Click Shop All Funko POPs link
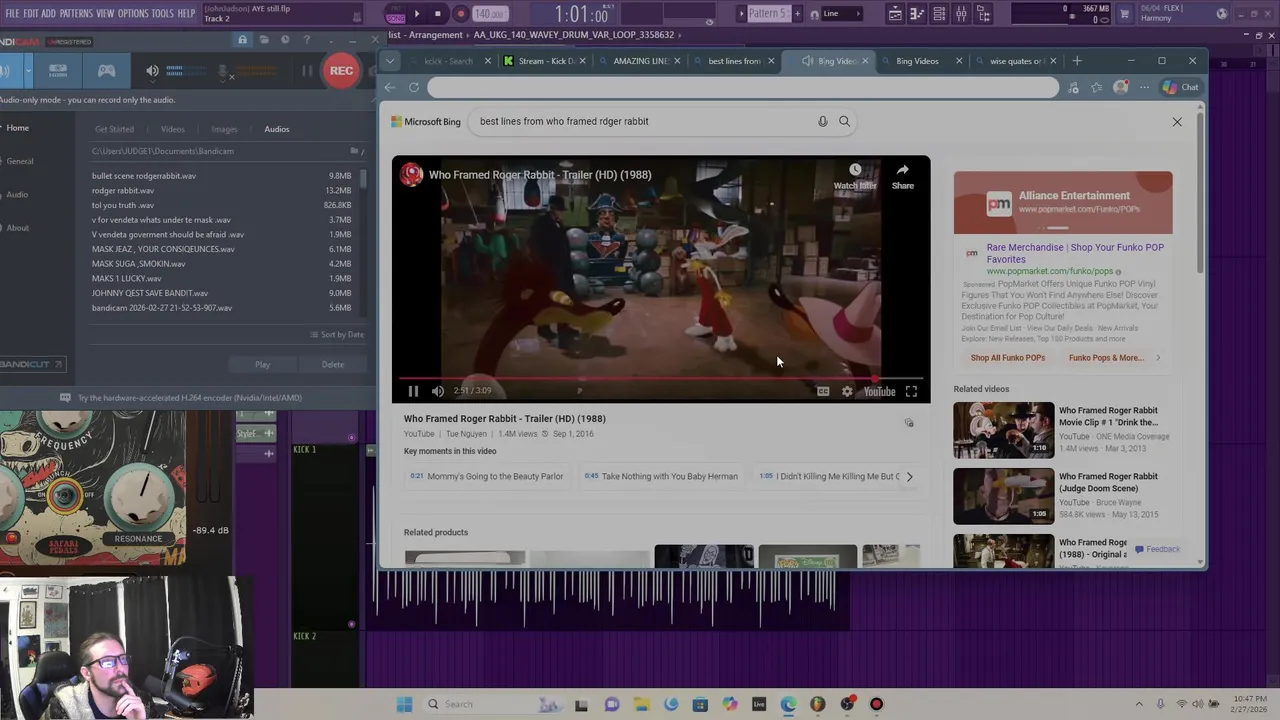 1007,358
